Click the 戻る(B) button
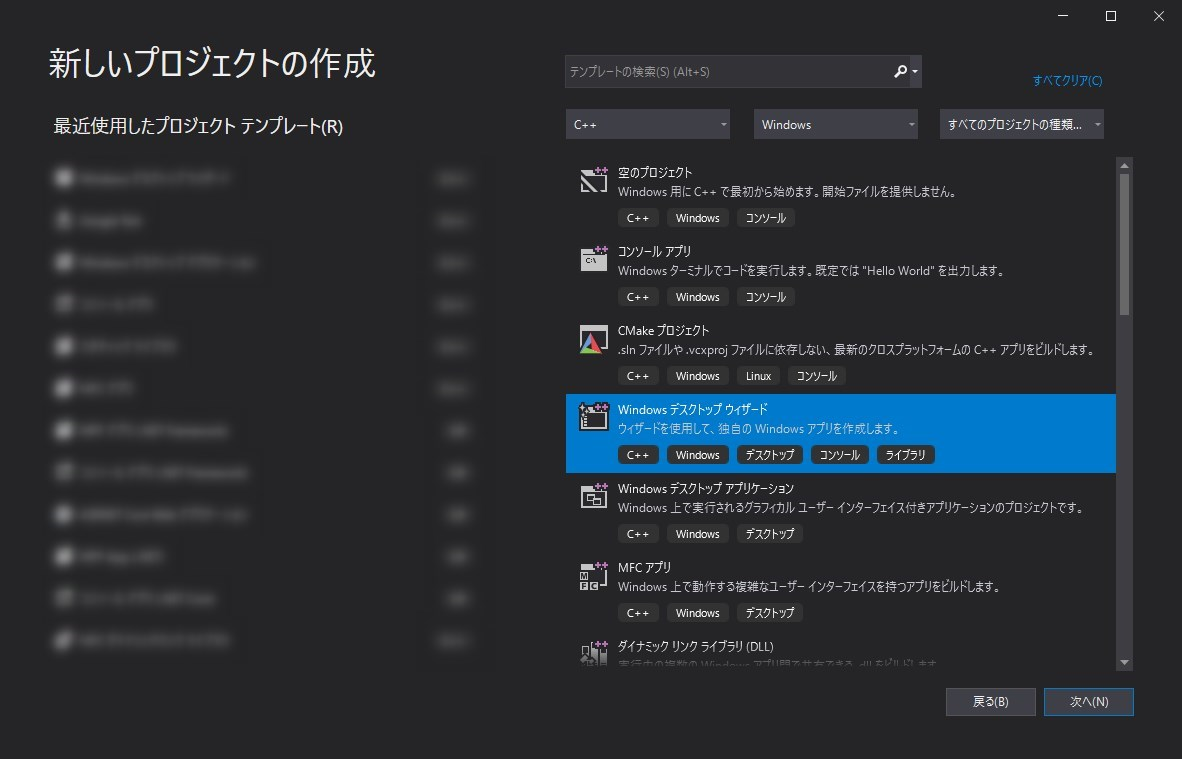The height and width of the screenshot is (759, 1182). point(991,702)
